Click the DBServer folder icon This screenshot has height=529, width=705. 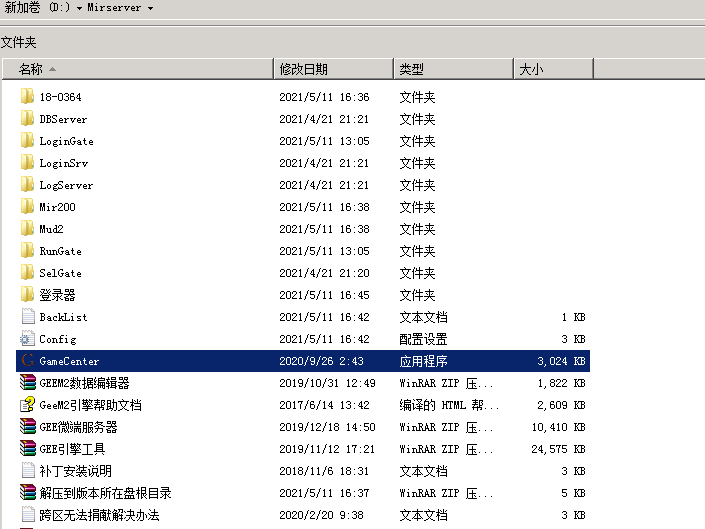coord(27,119)
